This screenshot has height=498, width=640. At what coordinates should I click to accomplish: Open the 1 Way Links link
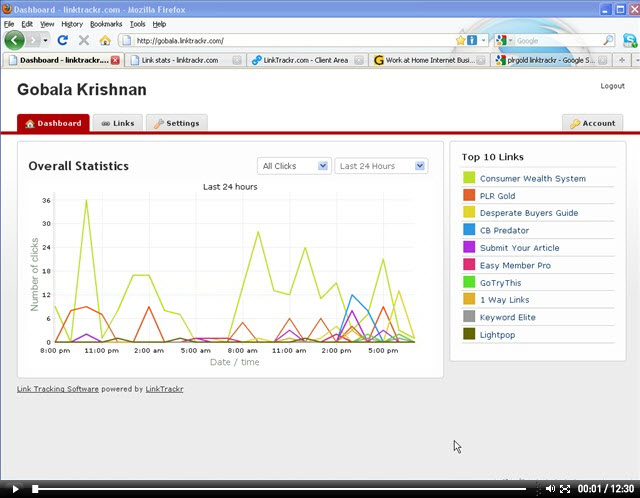pos(504,300)
